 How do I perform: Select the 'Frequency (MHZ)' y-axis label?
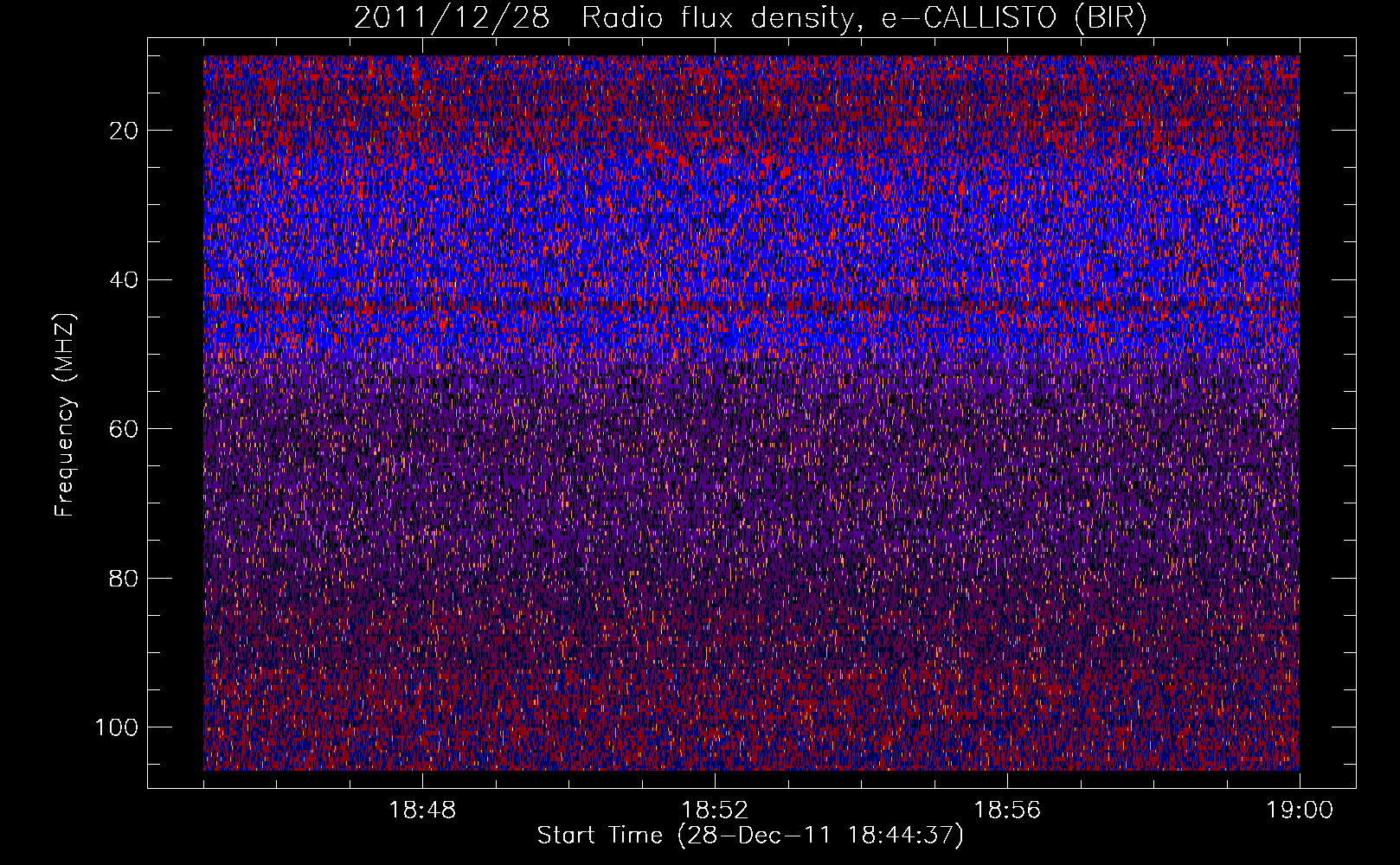coord(65,414)
